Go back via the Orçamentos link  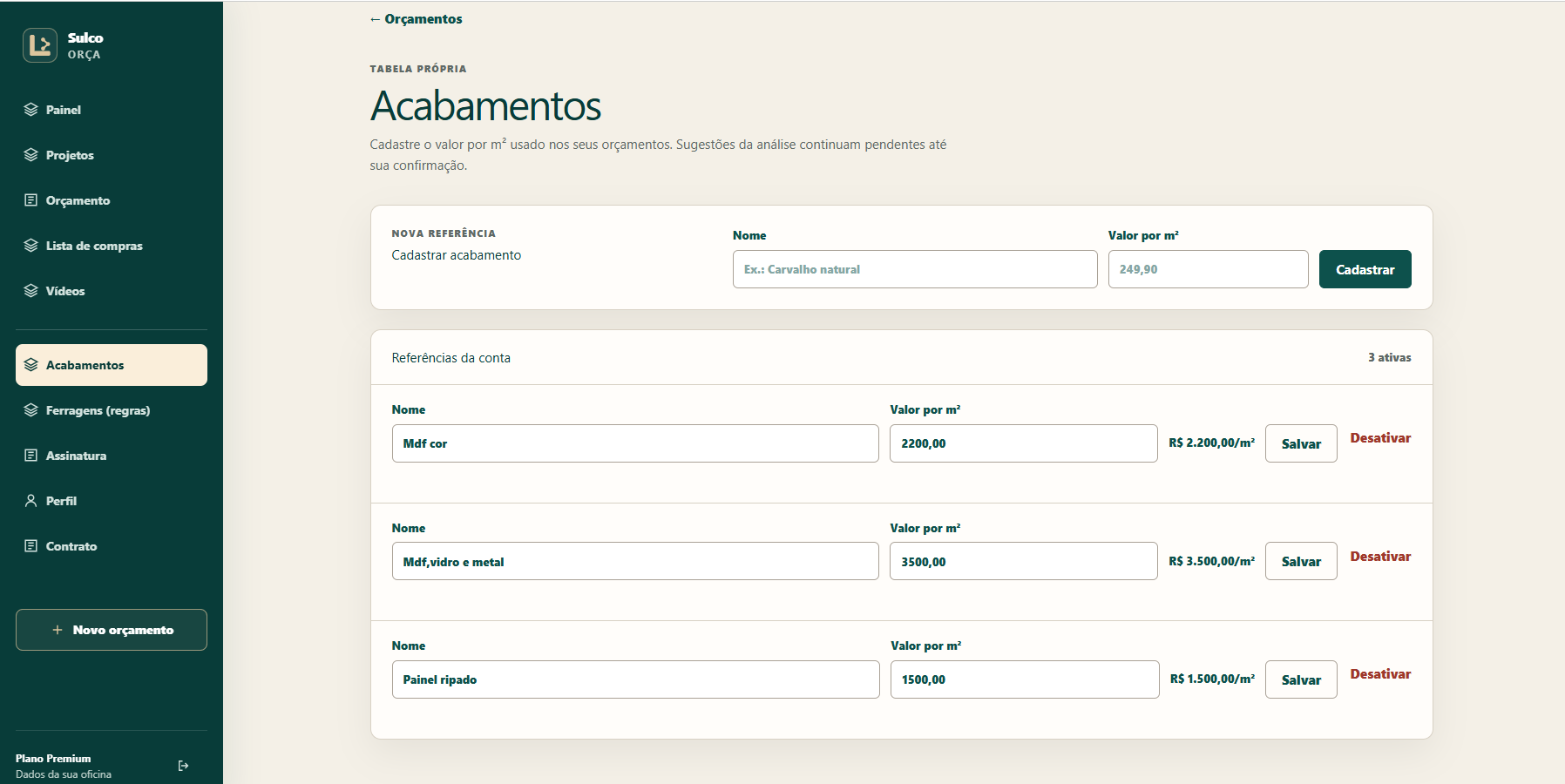(x=416, y=19)
